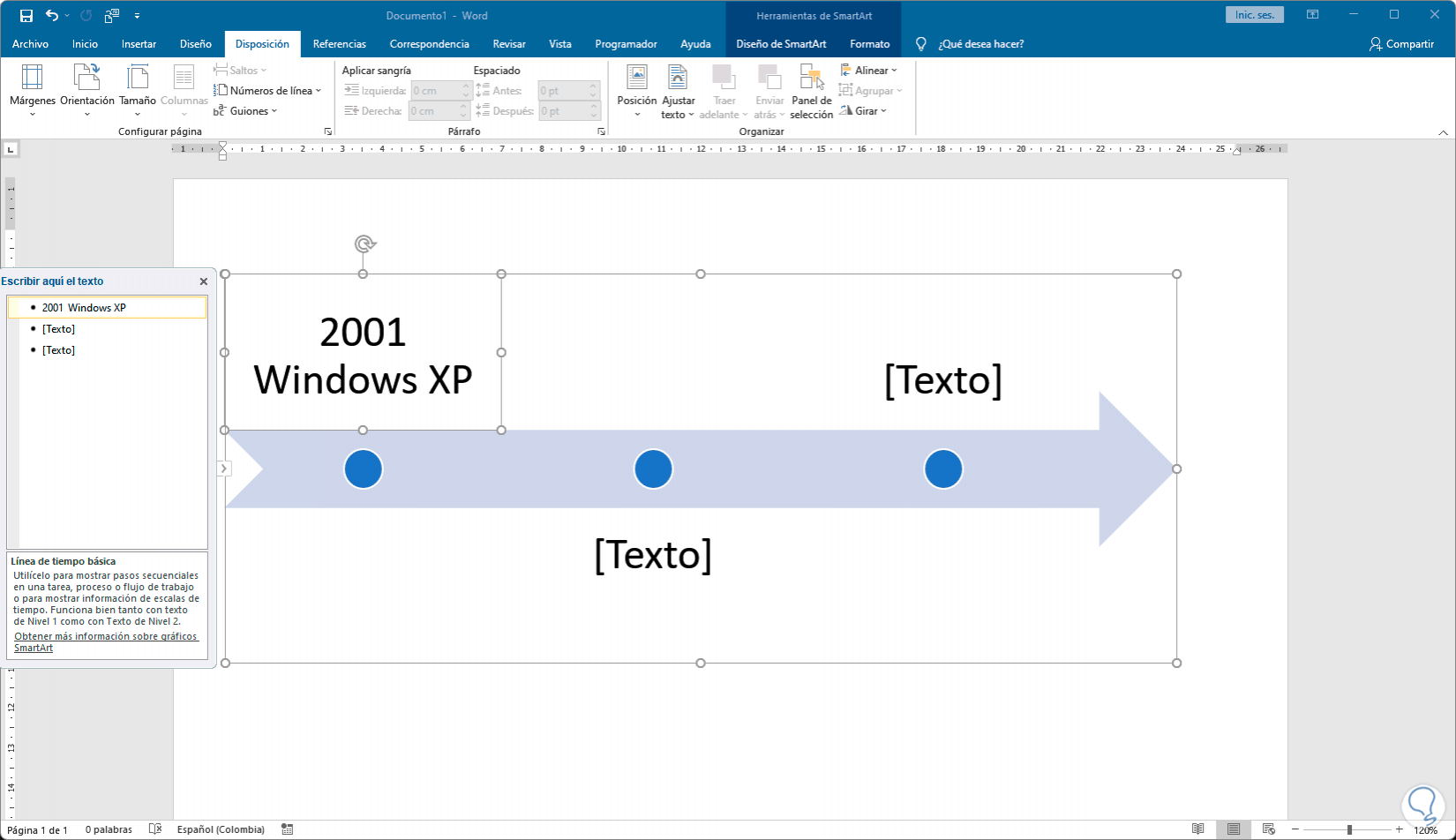Open the Panel de selección pane

812,92
